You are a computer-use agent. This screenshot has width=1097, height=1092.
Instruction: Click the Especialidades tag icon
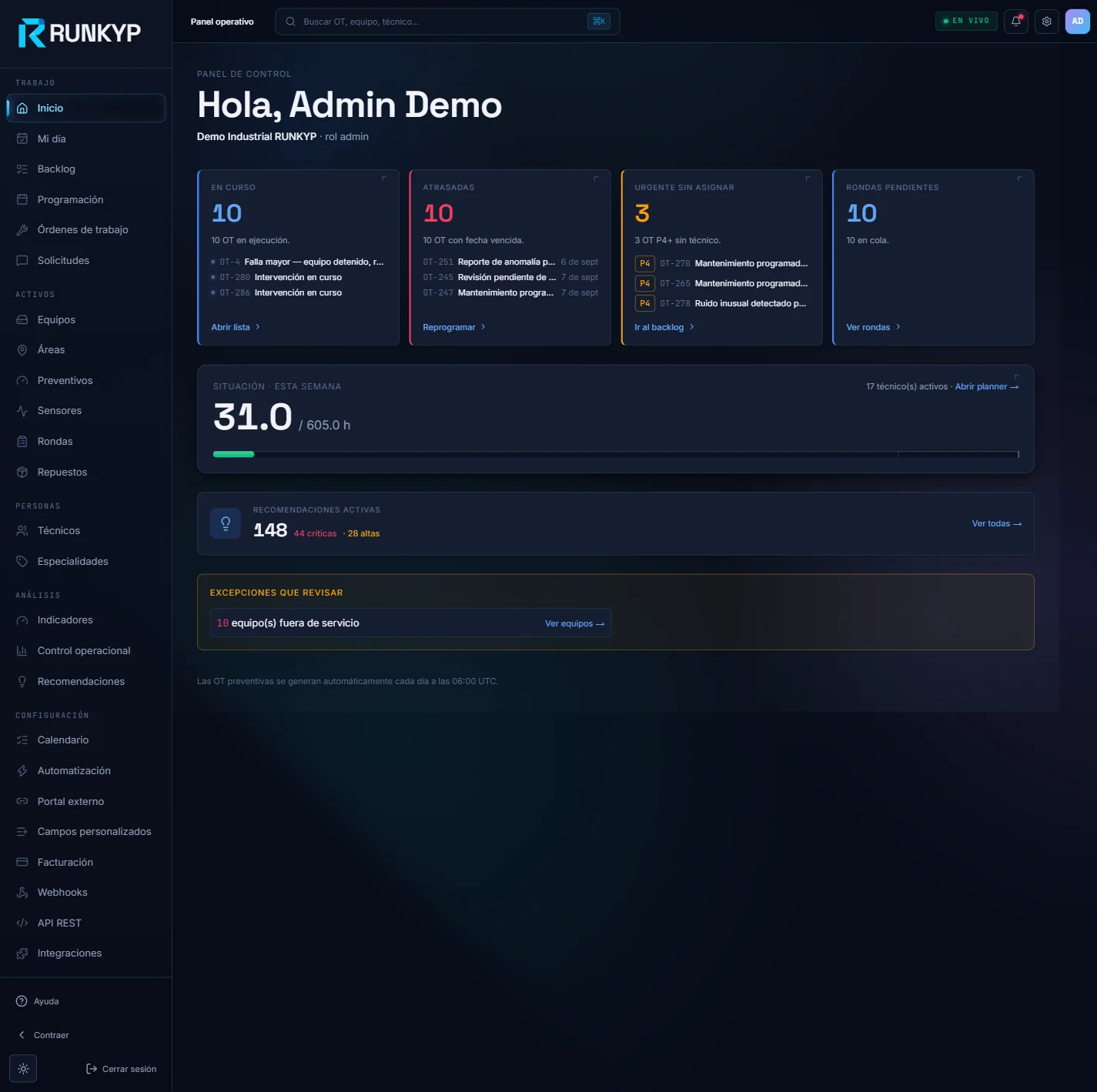tap(22, 562)
